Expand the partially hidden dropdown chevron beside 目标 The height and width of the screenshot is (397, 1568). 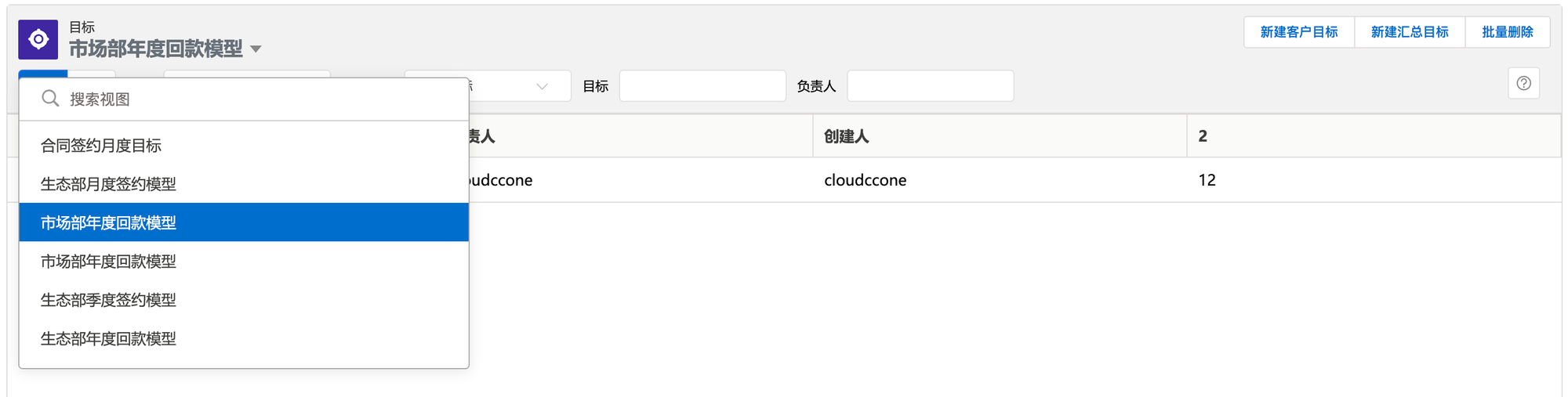coord(542,86)
